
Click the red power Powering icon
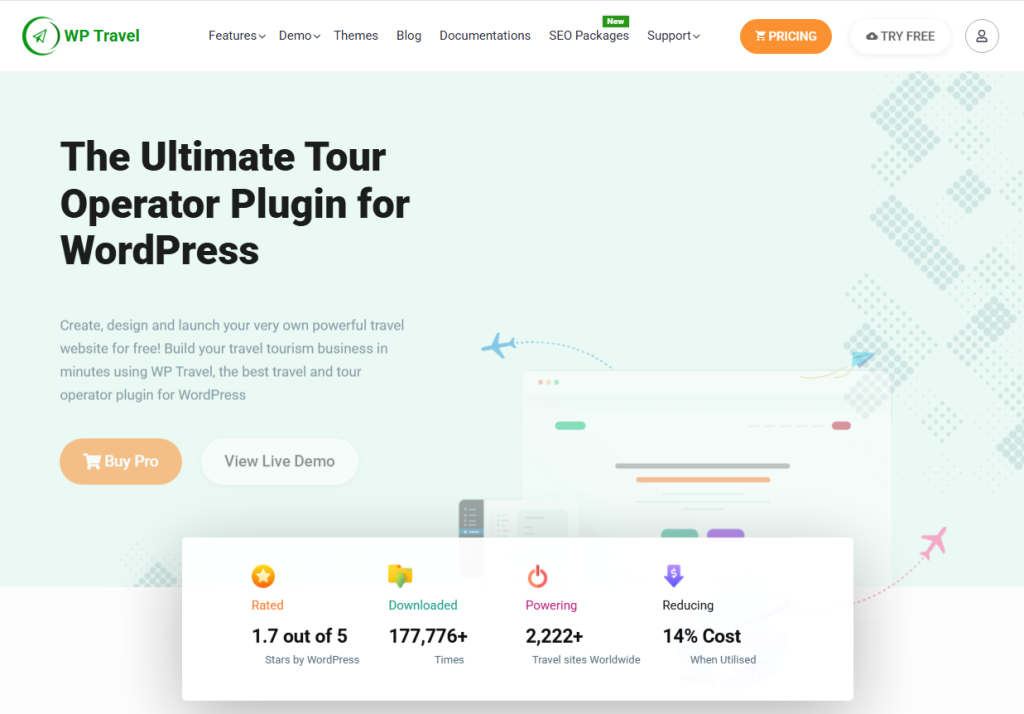tap(537, 576)
